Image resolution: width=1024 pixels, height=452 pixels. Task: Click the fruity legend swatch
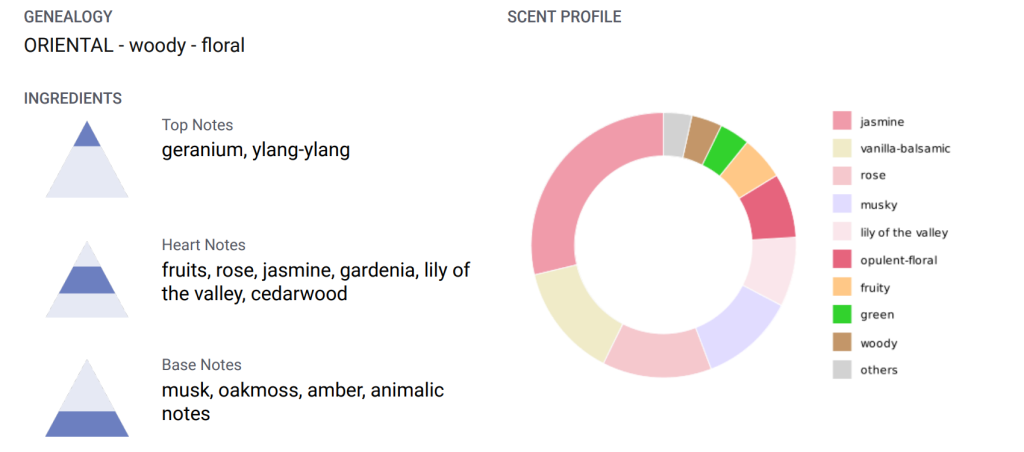pyautogui.click(x=842, y=287)
